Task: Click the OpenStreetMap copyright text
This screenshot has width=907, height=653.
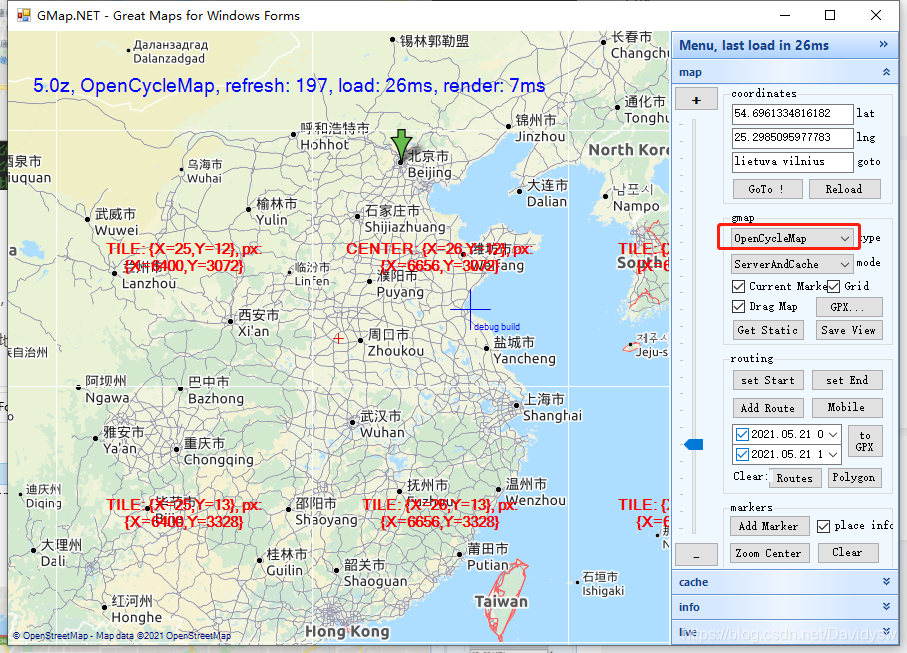Action: point(122,636)
